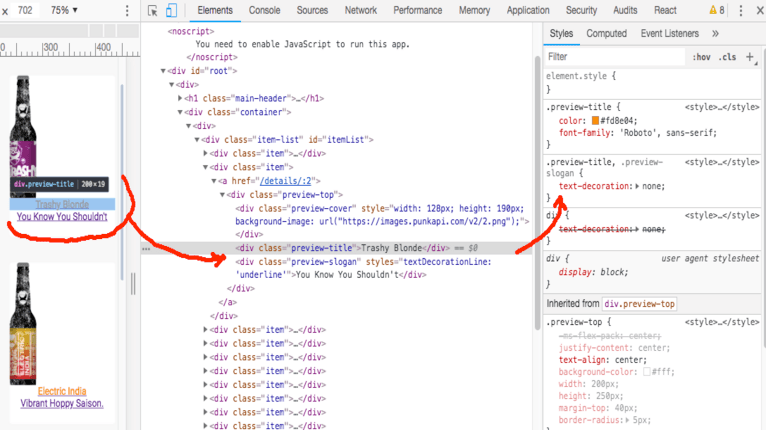The height and width of the screenshot is (430, 766).
Task: Collapse the div preview-top node
Action: 221,195
